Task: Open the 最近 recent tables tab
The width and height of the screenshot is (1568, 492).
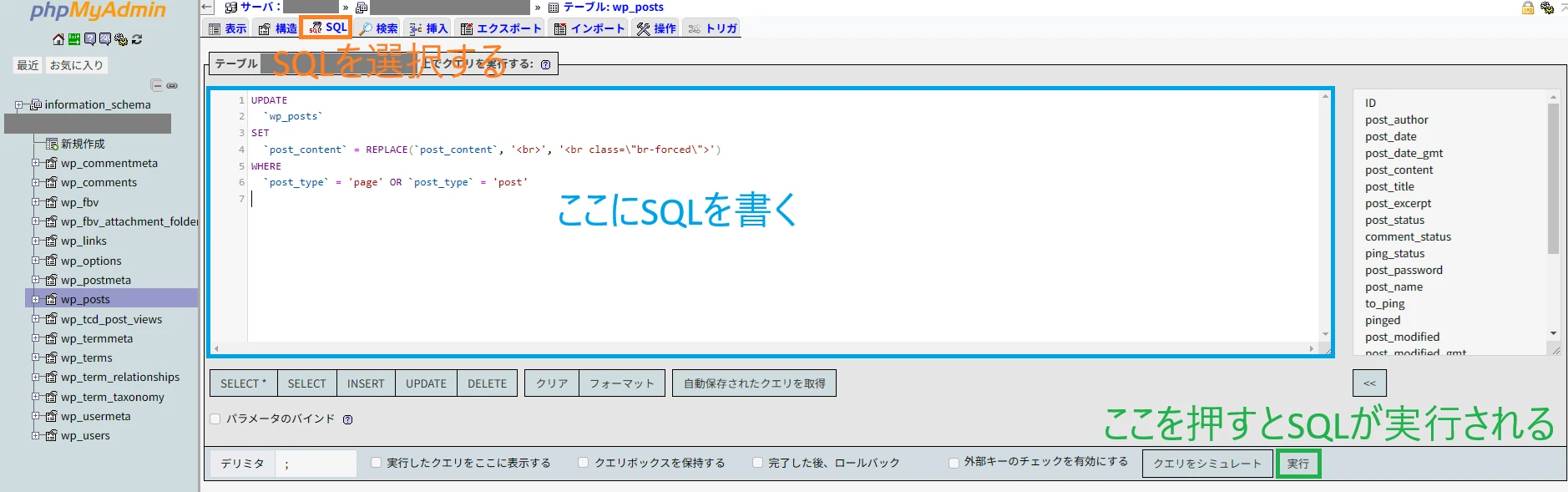Action: click(28, 65)
